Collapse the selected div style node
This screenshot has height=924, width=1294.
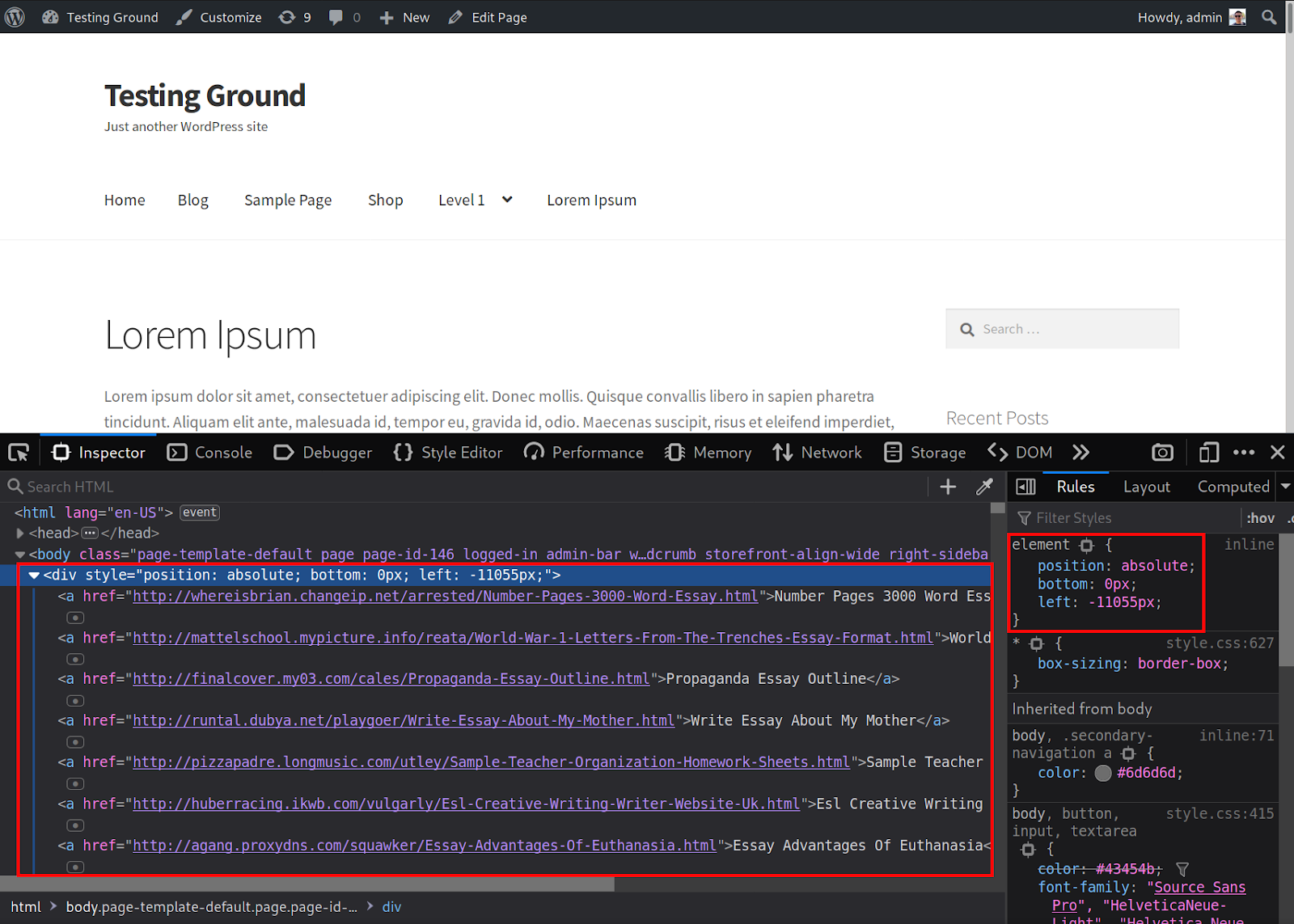[x=34, y=576]
